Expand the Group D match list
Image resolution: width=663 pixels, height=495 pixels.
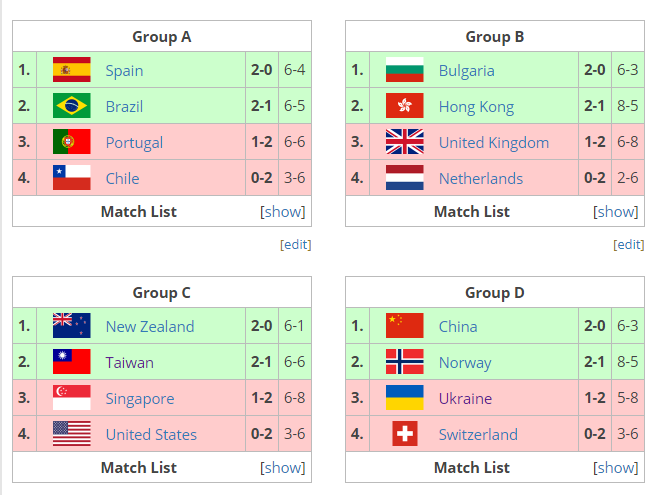point(616,468)
